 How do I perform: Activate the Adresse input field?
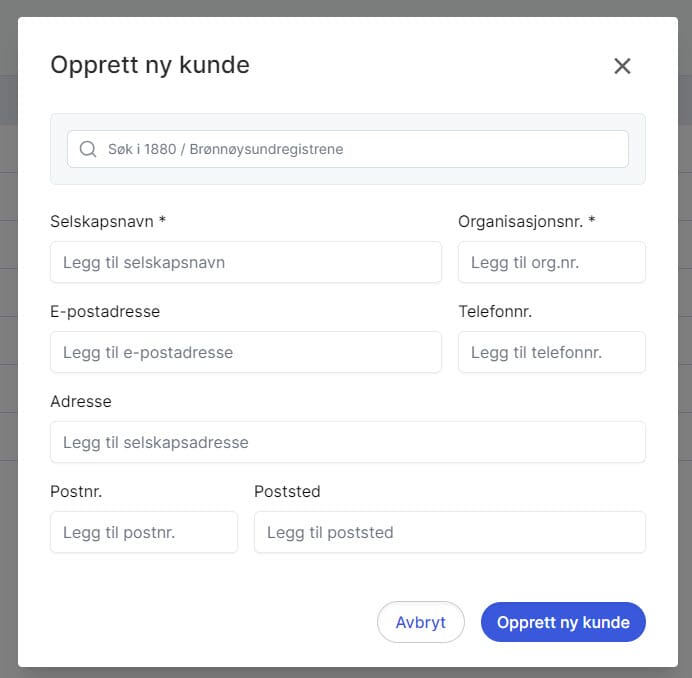[347, 442]
